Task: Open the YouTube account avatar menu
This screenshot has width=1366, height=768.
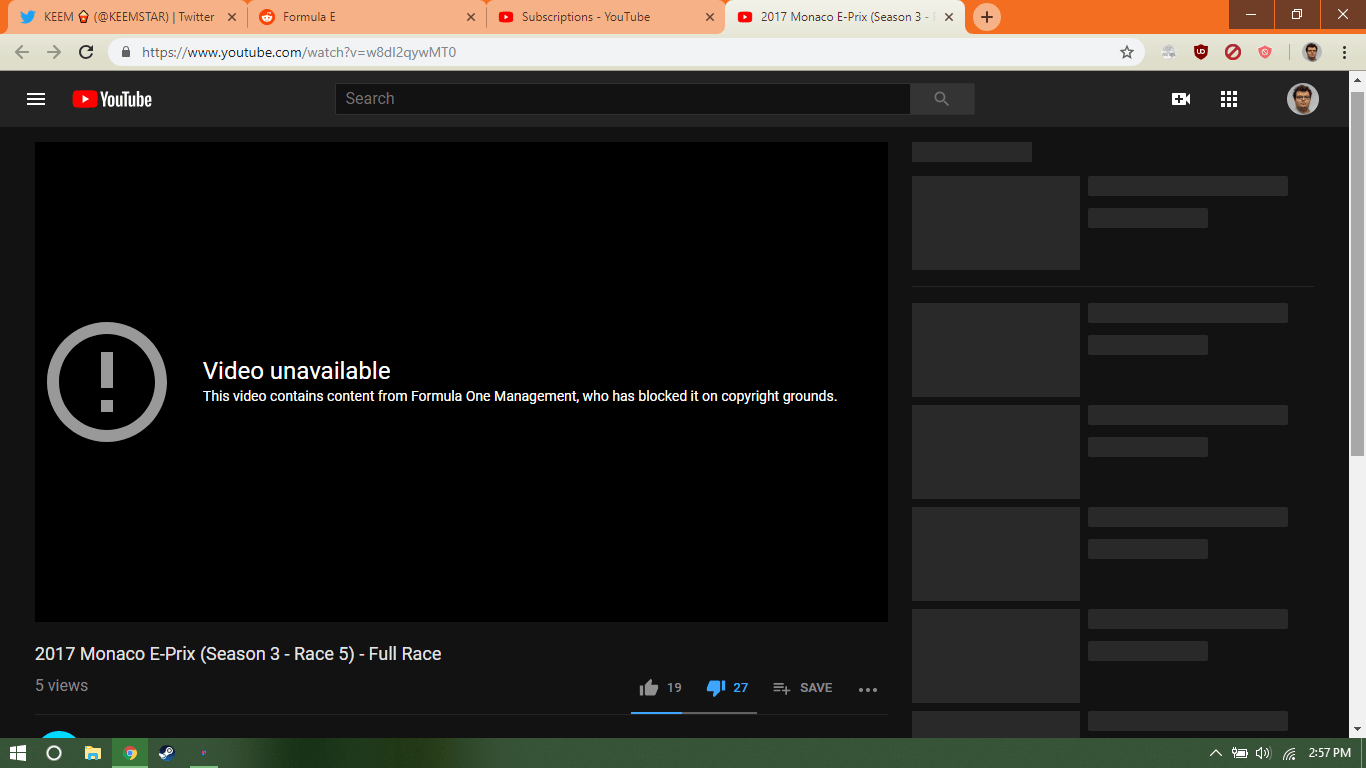Action: [x=1302, y=99]
